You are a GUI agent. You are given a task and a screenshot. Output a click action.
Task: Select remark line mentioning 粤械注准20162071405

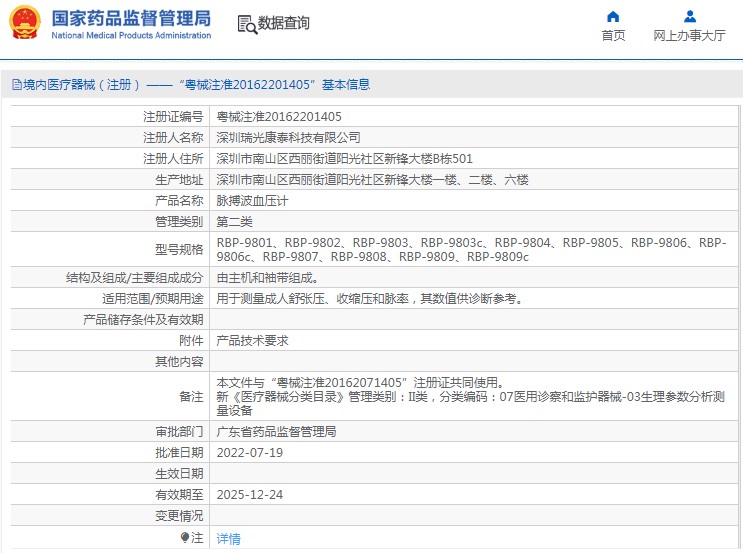(x=361, y=382)
